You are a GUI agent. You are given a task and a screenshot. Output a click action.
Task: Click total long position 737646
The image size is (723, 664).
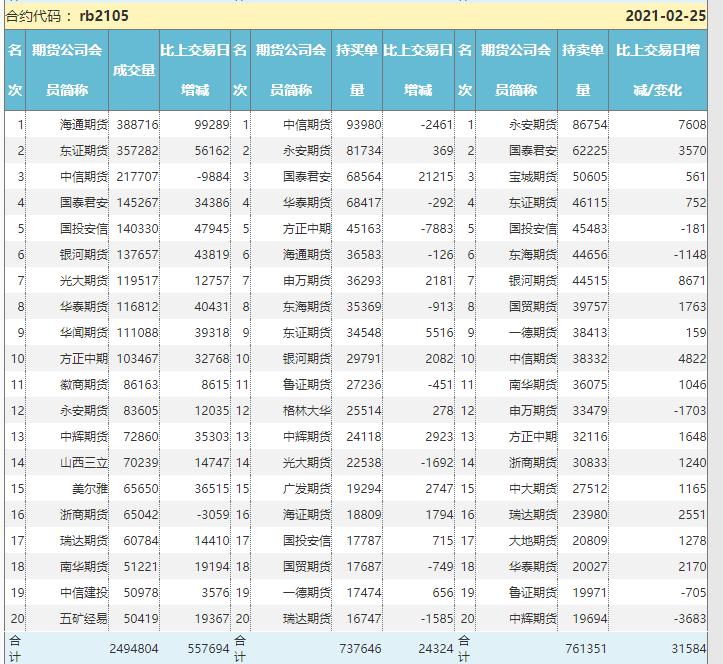(360, 649)
